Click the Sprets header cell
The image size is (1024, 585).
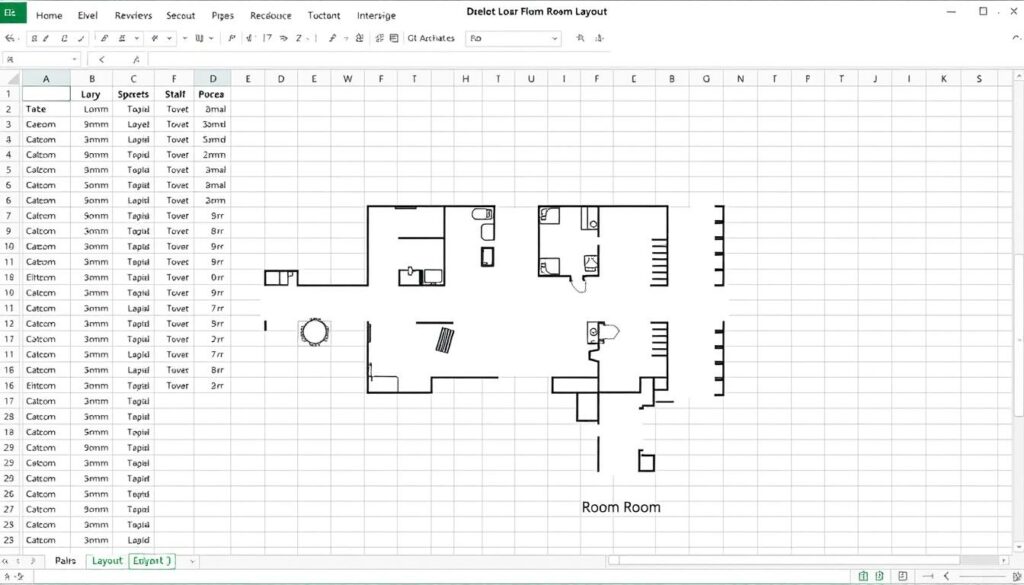pyautogui.click(x=133, y=94)
